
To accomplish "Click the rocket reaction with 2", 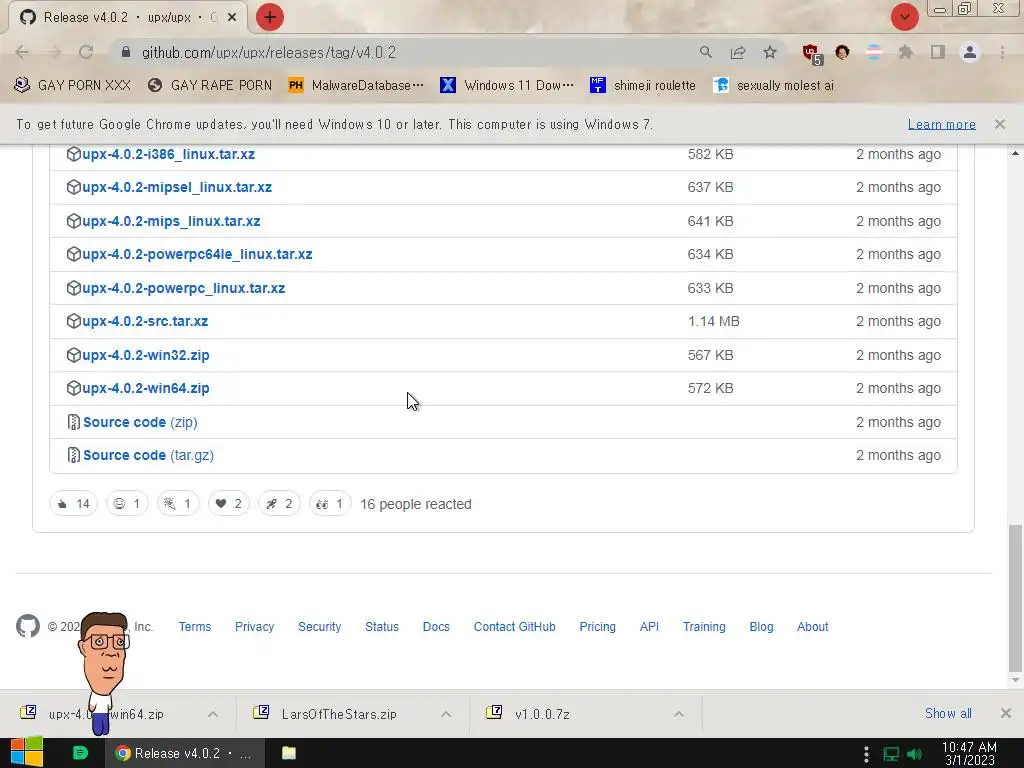I will 279,504.
